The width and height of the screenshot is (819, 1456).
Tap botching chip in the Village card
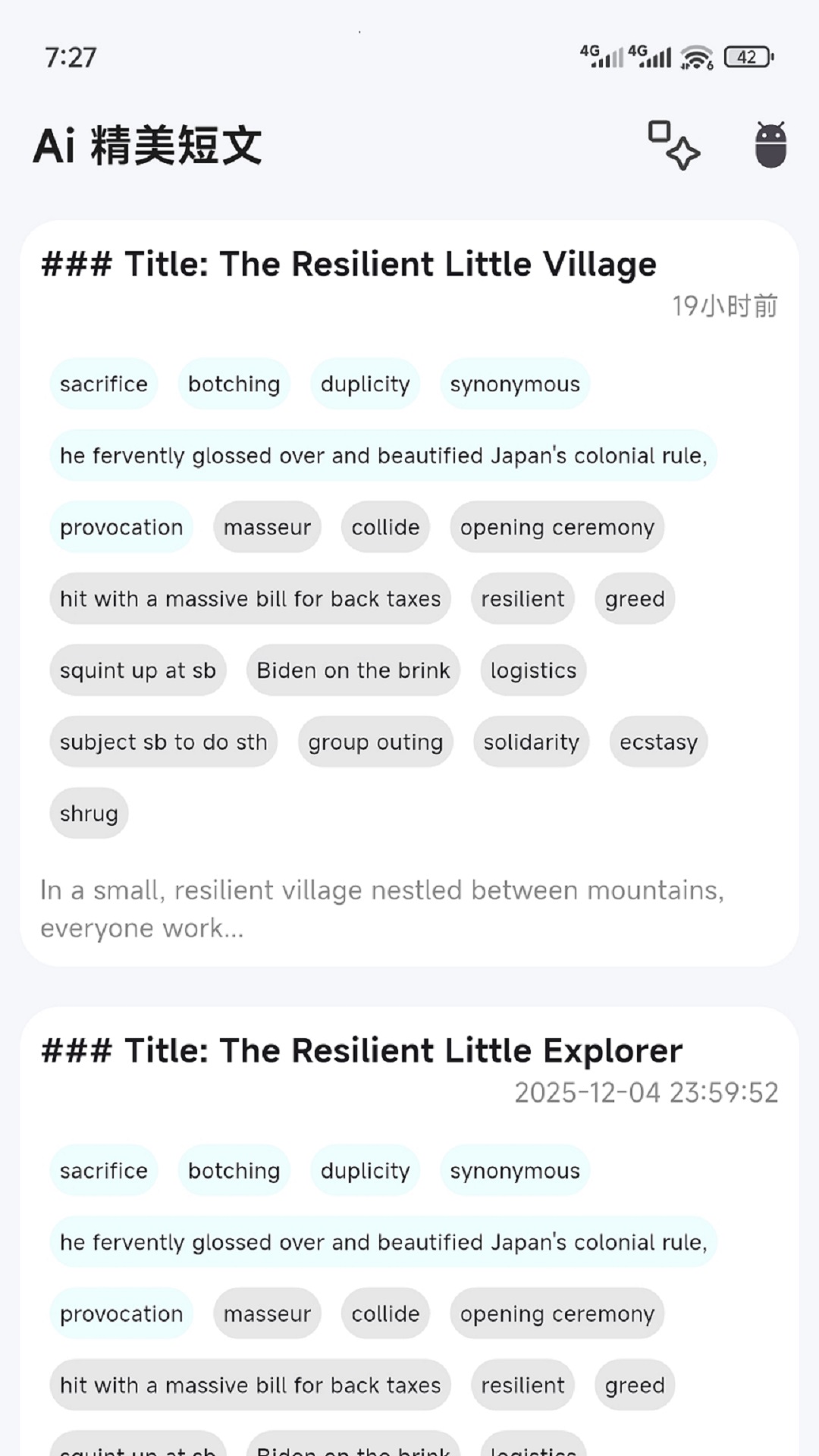pyautogui.click(x=234, y=384)
